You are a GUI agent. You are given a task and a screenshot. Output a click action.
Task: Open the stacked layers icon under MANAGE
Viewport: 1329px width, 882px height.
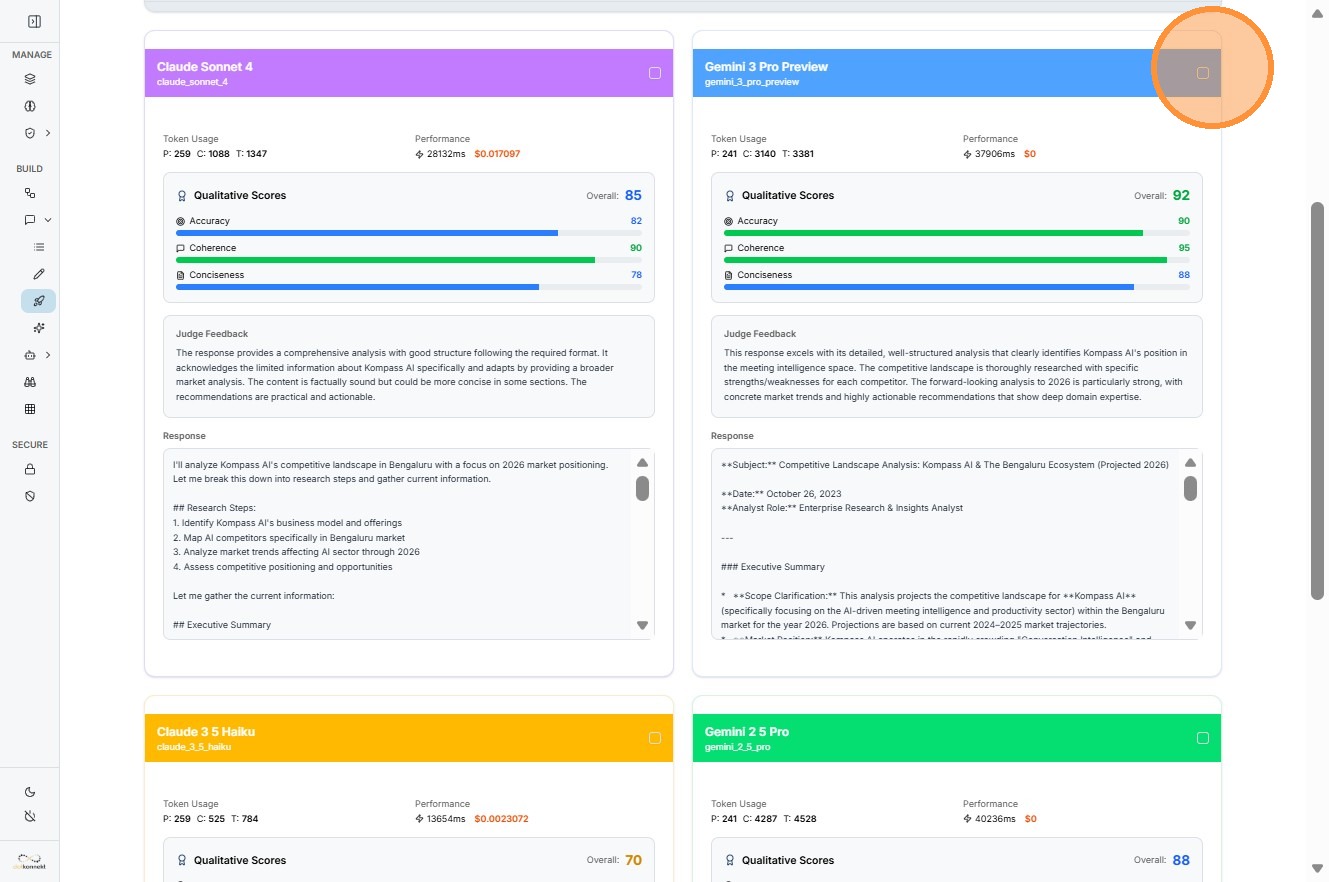pyautogui.click(x=30, y=79)
